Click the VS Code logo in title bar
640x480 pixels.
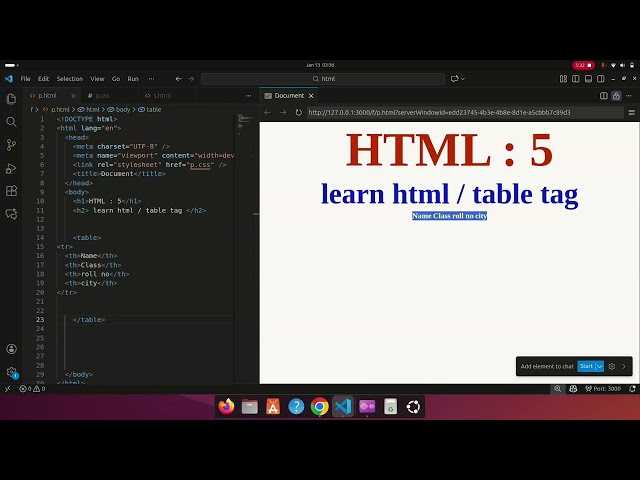coord(9,79)
